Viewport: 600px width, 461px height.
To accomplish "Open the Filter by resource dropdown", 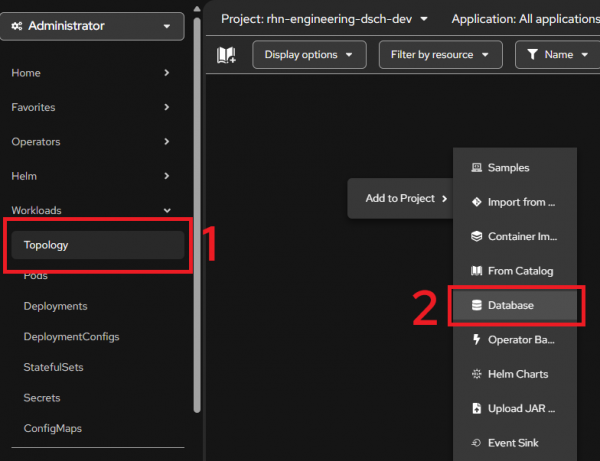I will coord(440,55).
